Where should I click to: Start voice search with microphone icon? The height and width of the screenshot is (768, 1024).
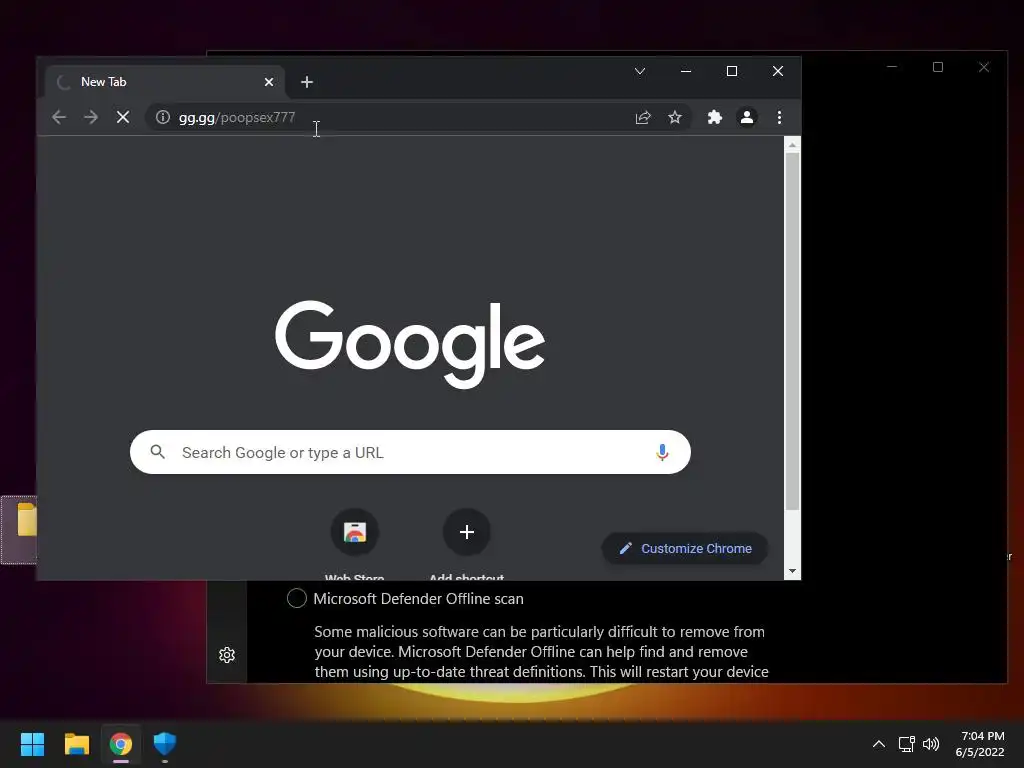click(x=662, y=452)
